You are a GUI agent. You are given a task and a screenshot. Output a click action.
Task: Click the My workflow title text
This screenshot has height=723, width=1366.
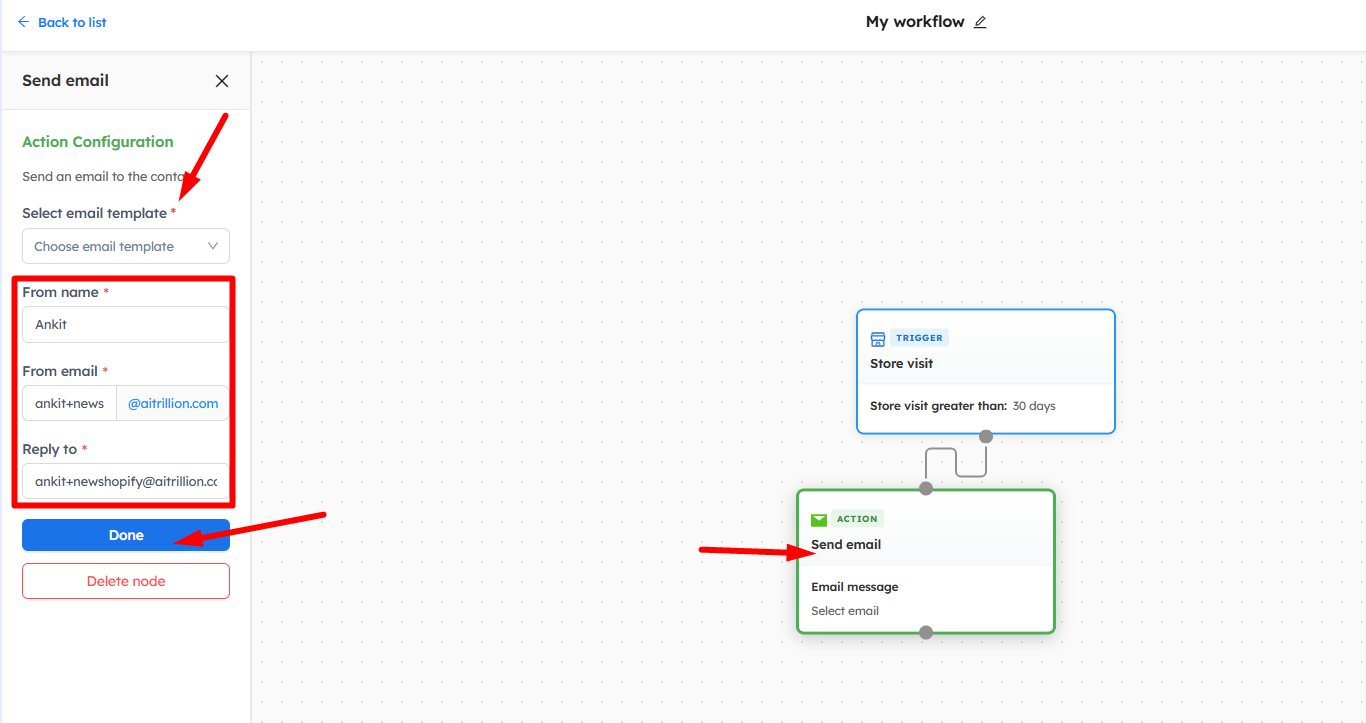(915, 22)
